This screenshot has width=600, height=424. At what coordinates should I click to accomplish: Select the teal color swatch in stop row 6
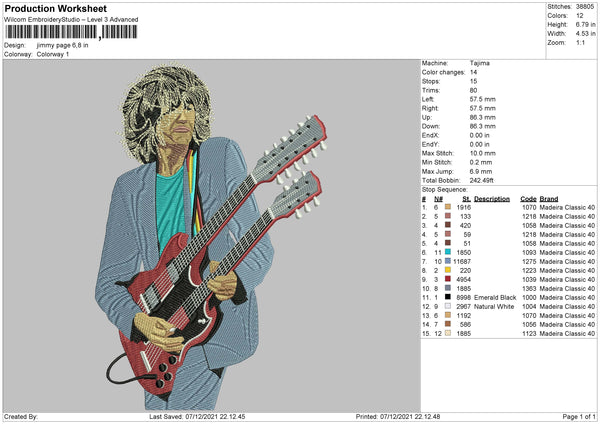pyautogui.click(x=448, y=252)
